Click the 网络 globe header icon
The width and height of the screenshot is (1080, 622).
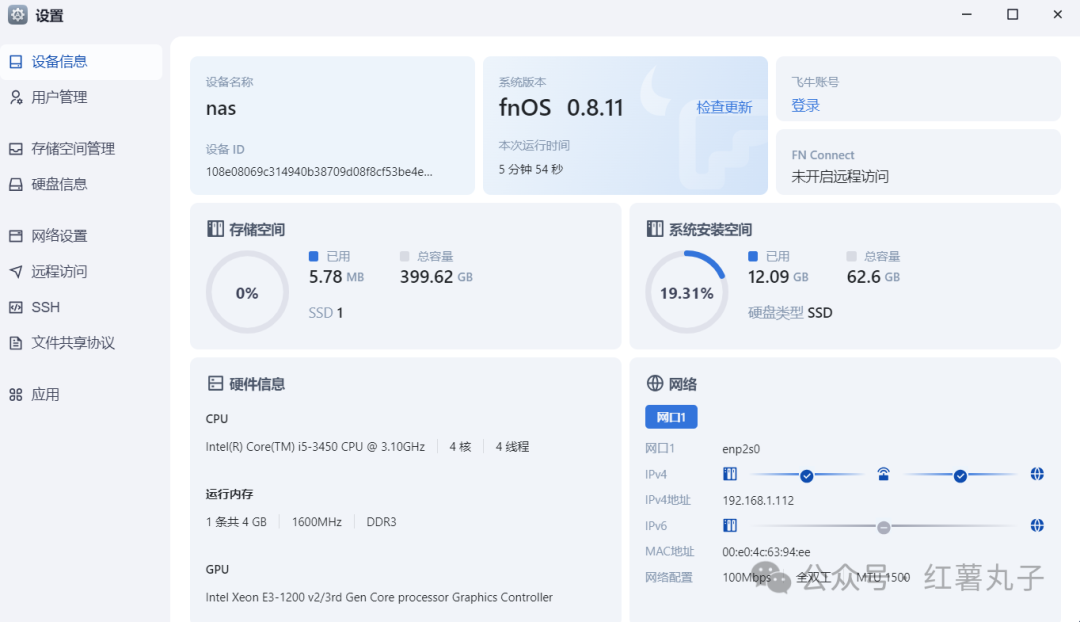coord(654,383)
